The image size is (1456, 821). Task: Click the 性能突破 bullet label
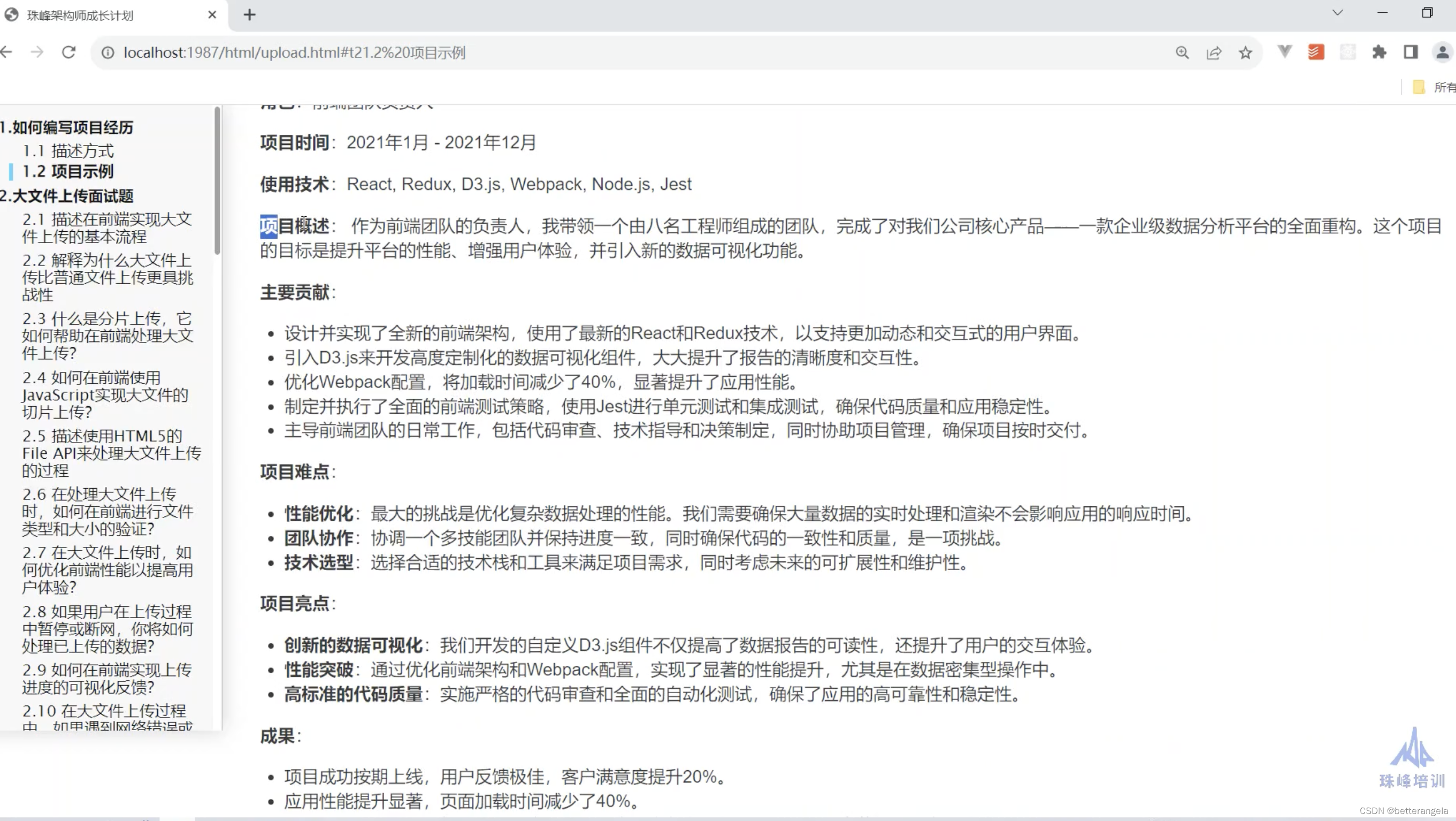[x=319, y=670]
